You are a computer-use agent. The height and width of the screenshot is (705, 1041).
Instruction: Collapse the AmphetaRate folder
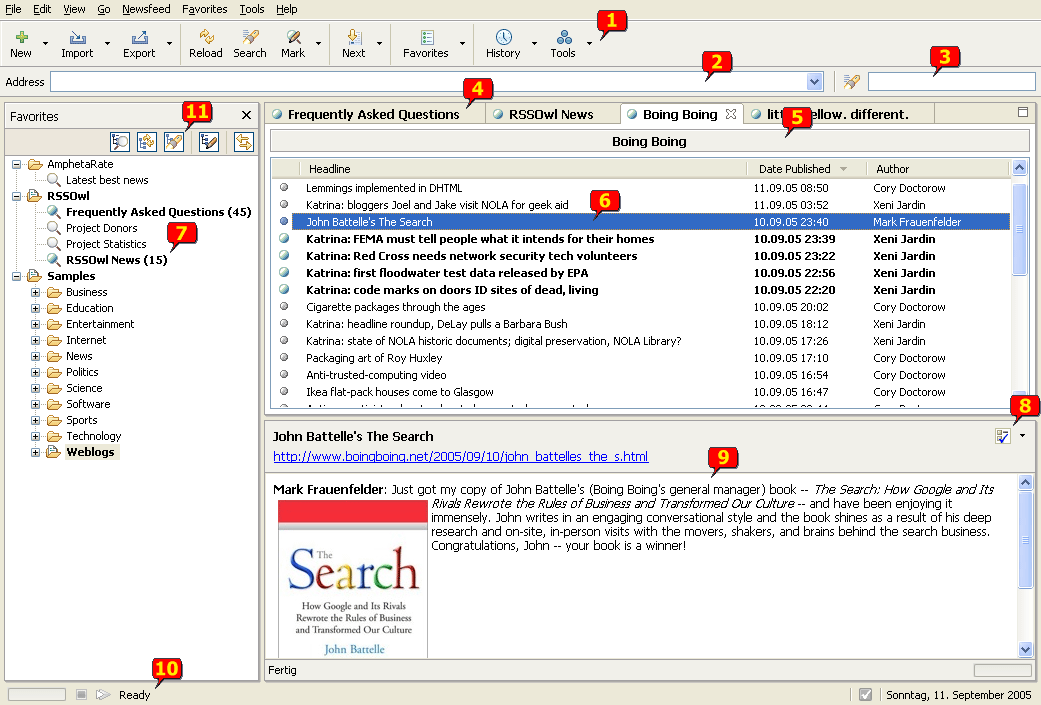coord(17,164)
